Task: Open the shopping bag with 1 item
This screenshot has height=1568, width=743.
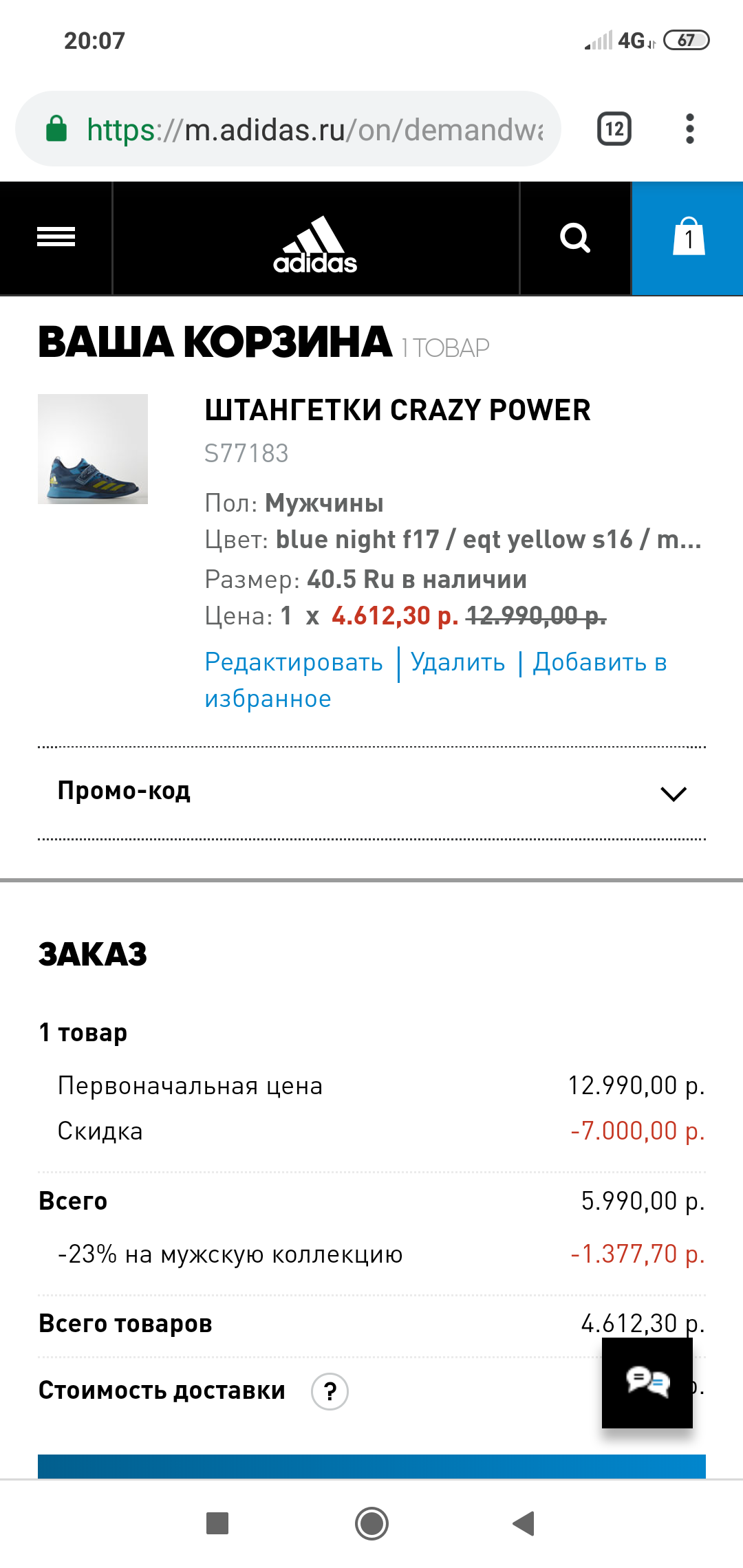Action: point(687,239)
